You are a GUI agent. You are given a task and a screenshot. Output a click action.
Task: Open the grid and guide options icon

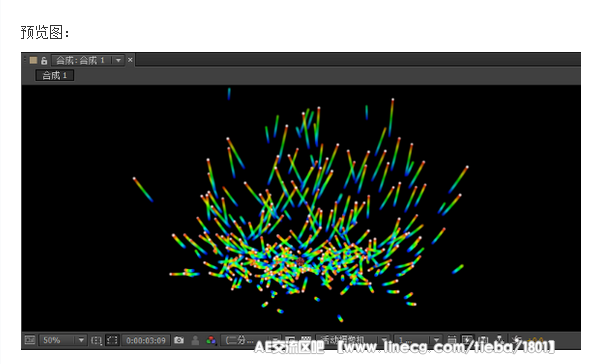pos(96,341)
